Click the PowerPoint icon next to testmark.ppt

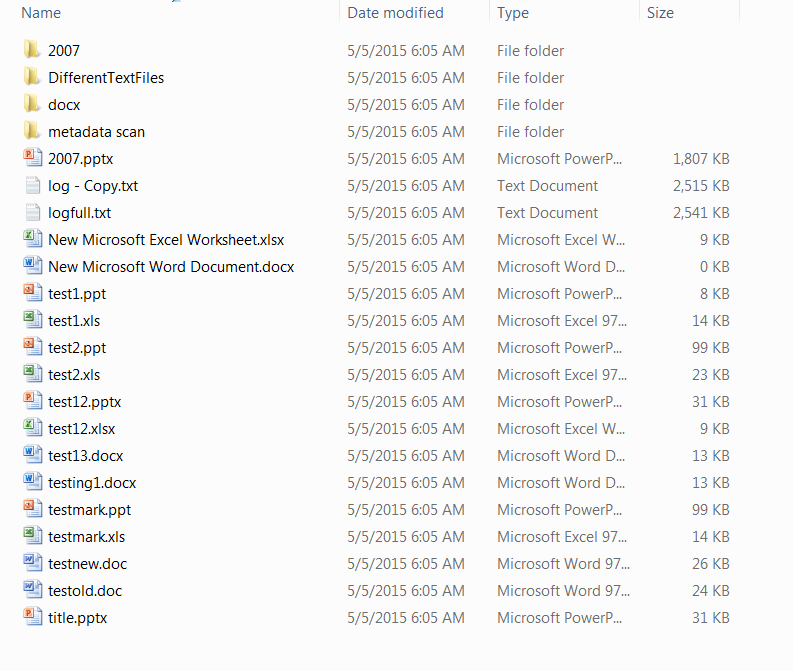coord(33,509)
